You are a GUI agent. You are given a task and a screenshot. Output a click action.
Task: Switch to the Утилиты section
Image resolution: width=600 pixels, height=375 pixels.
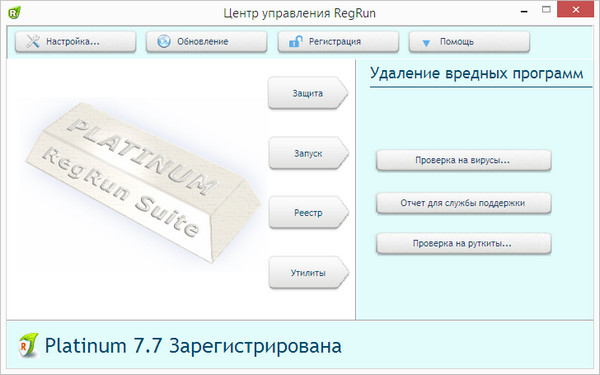[x=308, y=272]
